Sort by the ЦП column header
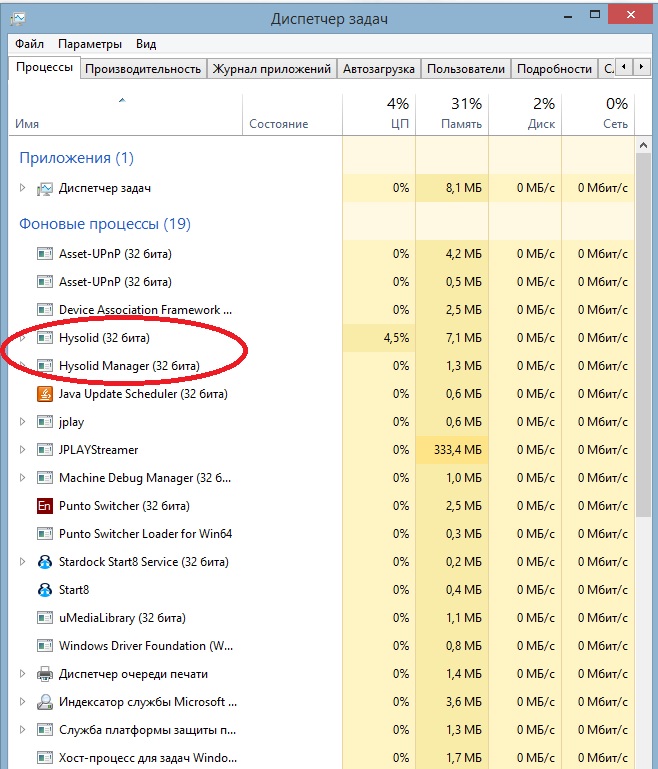 (379, 115)
